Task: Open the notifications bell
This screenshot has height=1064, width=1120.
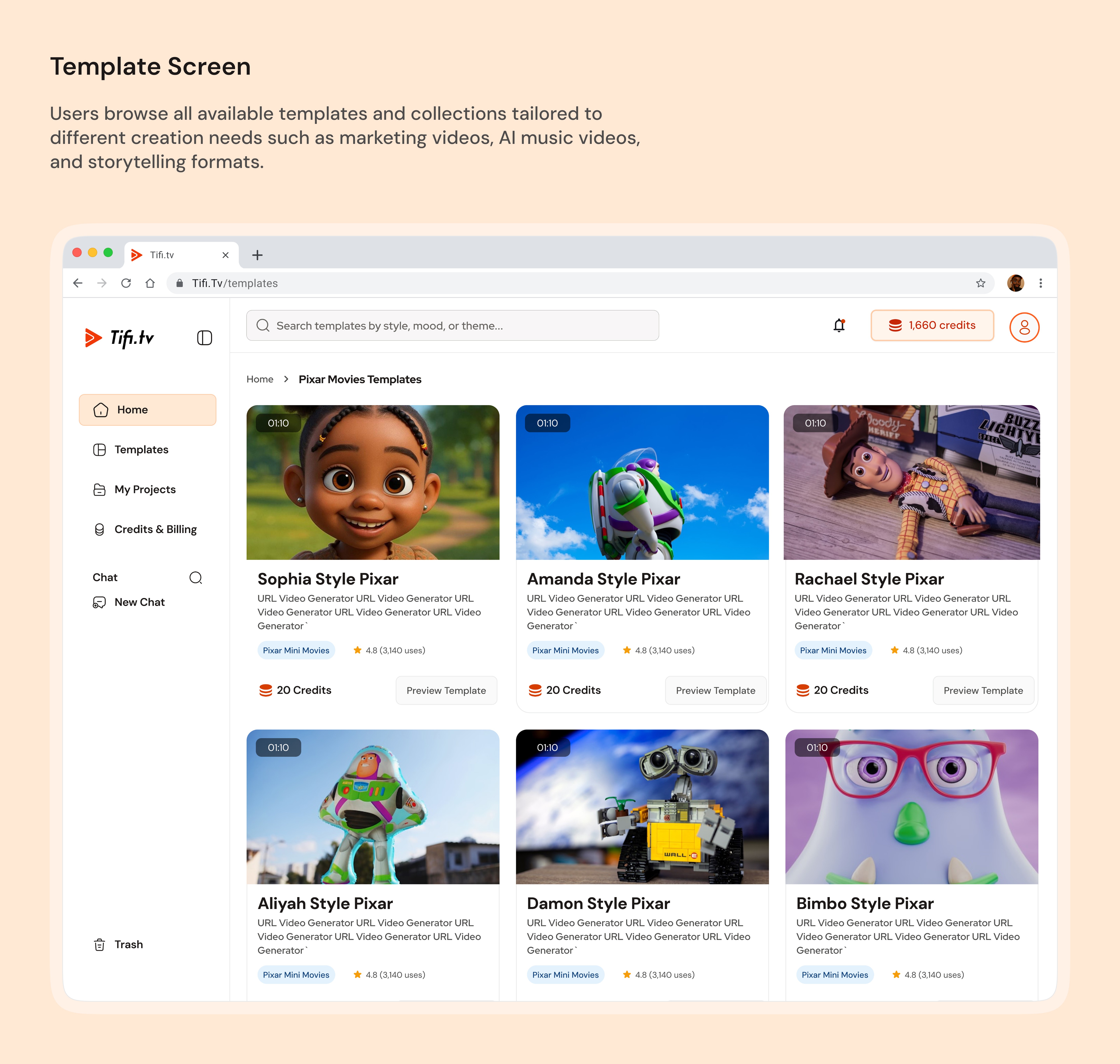Action: point(839,325)
